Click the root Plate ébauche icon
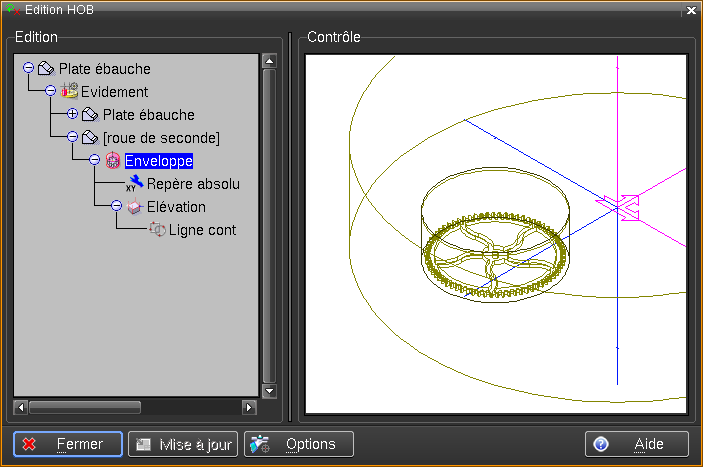The image size is (703, 467). (x=46, y=69)
